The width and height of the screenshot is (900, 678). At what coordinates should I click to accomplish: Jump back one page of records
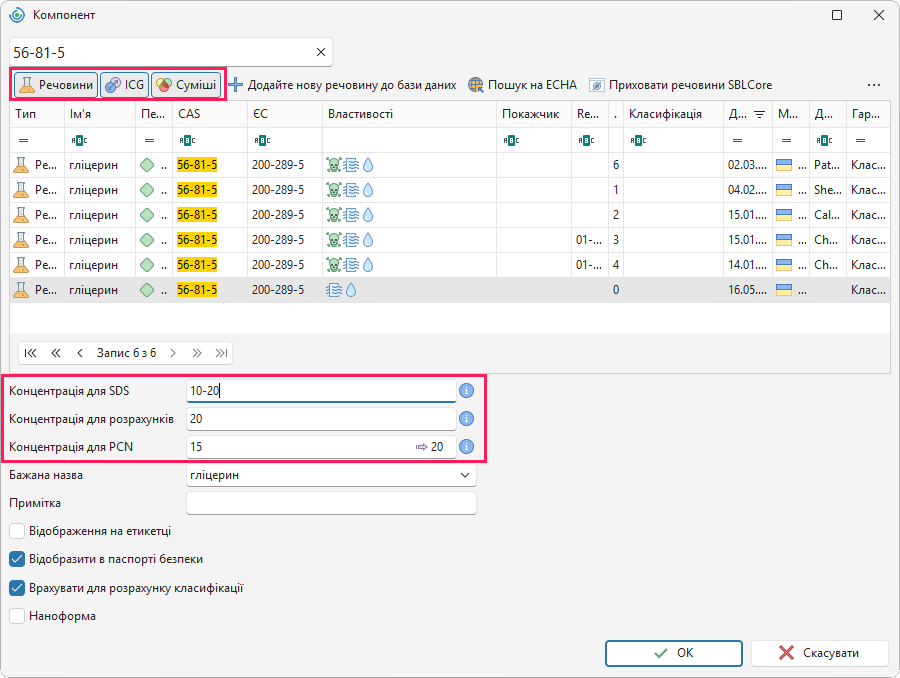(56, 353)
